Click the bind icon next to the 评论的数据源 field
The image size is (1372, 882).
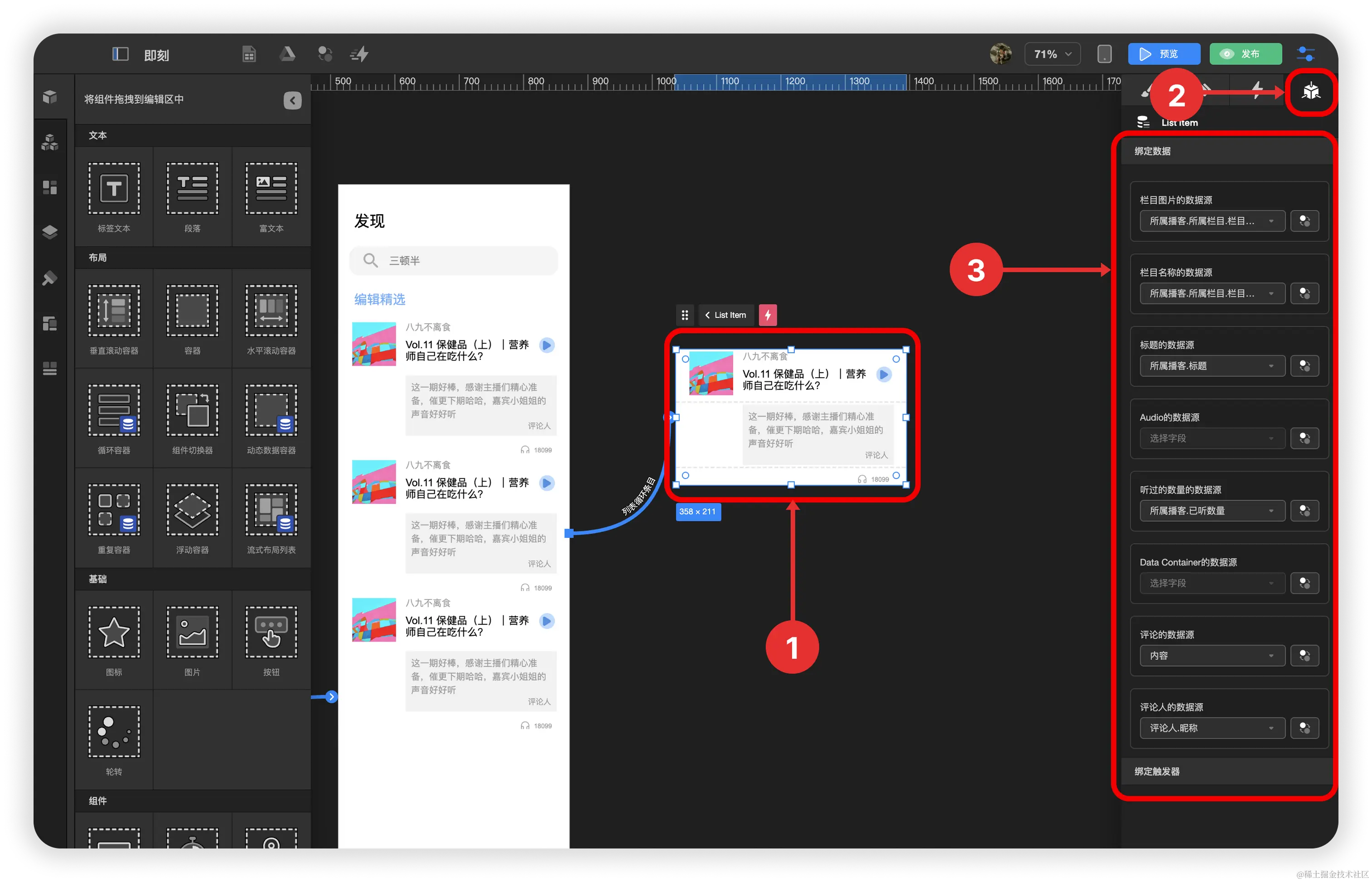click(1304, 656)
